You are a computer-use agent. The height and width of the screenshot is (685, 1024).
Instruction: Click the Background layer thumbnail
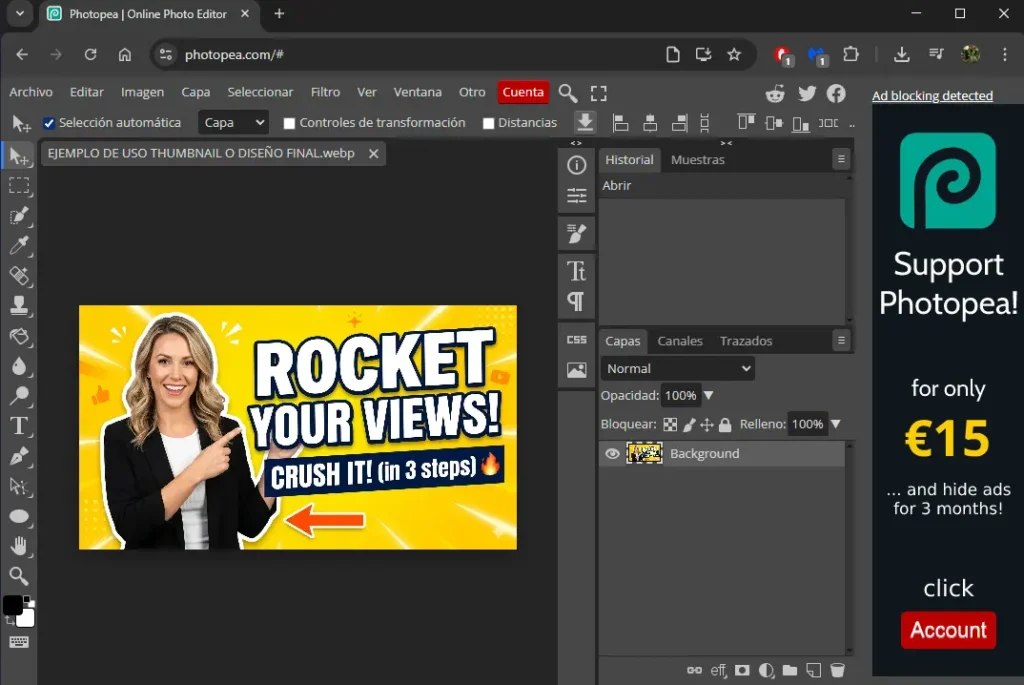click(644, 454)
